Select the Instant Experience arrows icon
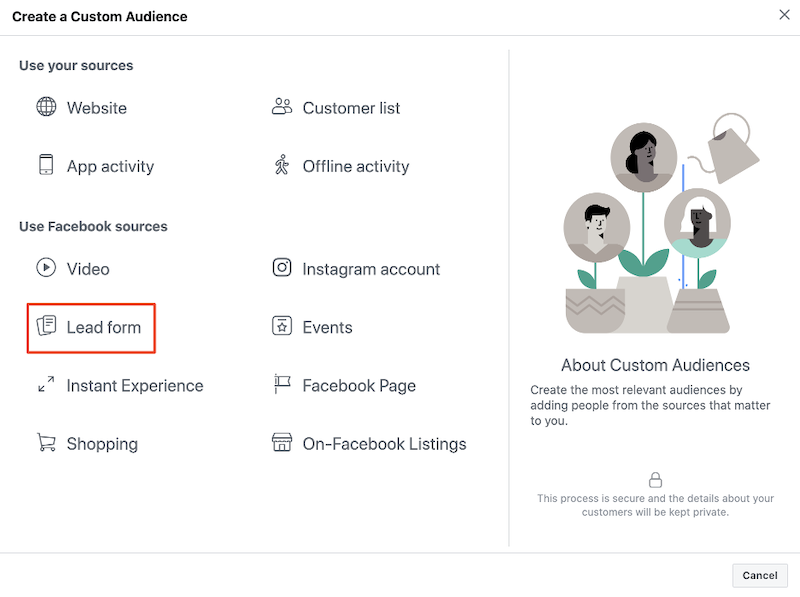This screenshot has height=597, width=800. (46, 385)
